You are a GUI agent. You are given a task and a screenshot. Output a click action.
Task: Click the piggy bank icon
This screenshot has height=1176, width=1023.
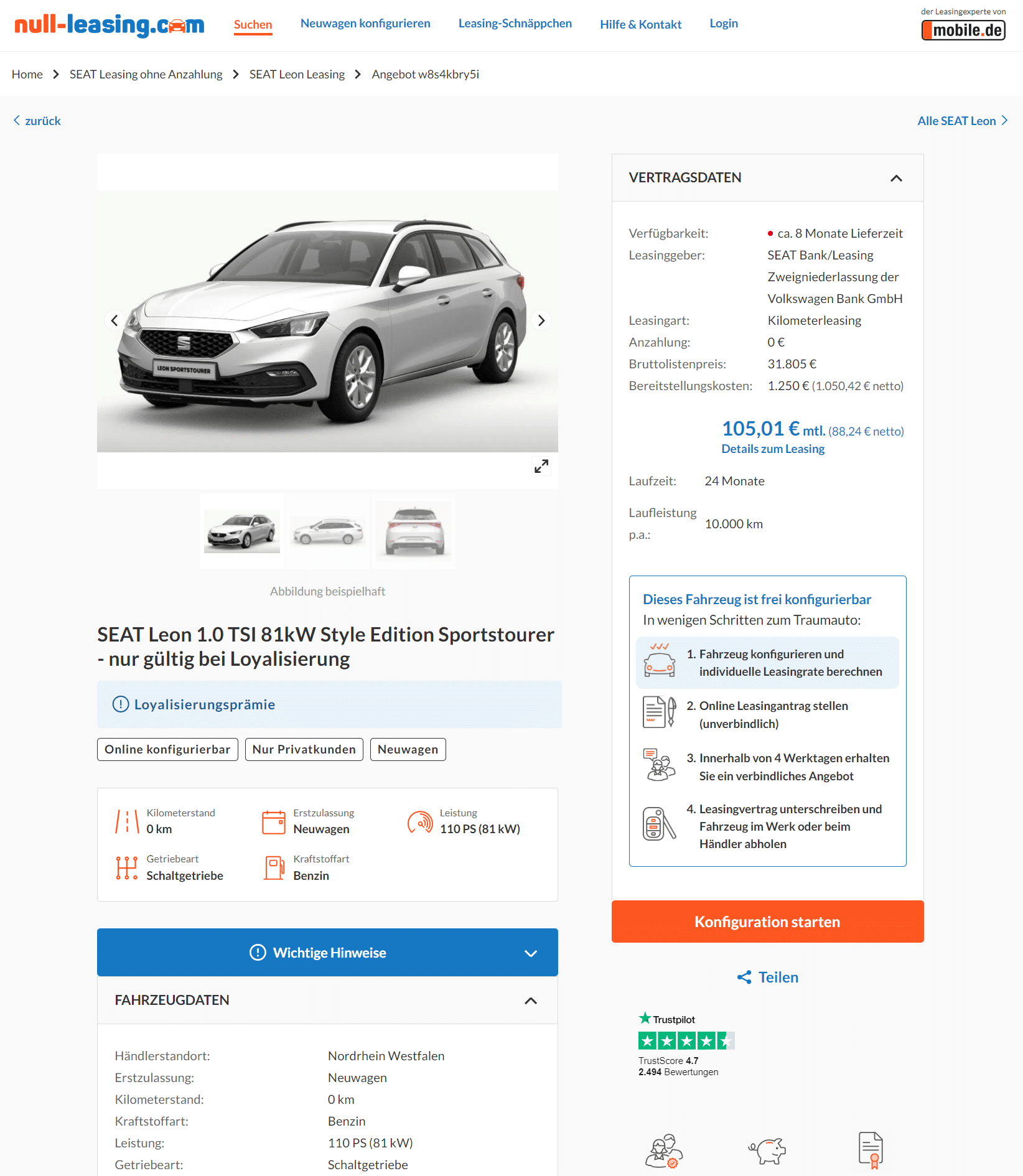(767, 1150)
